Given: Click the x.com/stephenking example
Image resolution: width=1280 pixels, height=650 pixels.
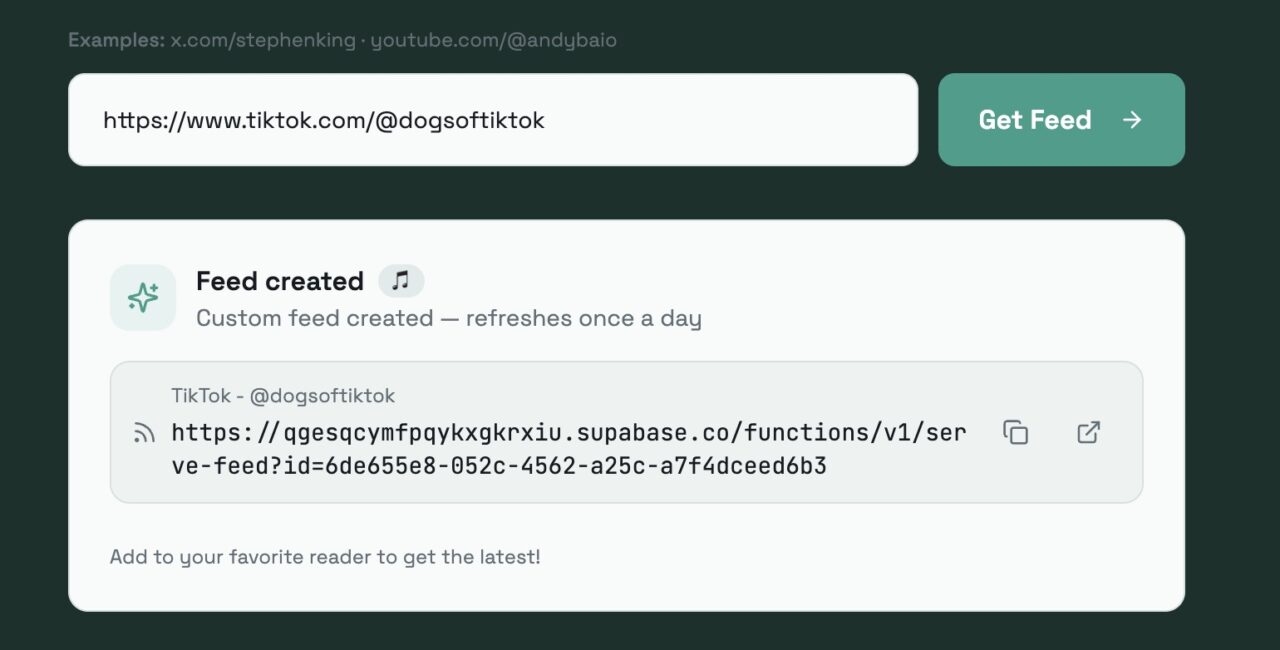Looking at the screenshot, I should tap(263, 41).
